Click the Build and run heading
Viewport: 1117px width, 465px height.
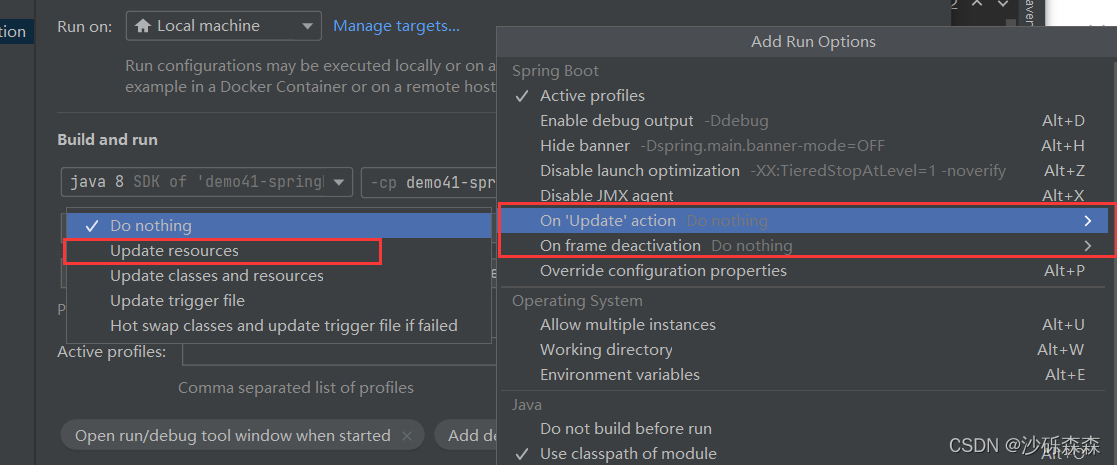108,140
